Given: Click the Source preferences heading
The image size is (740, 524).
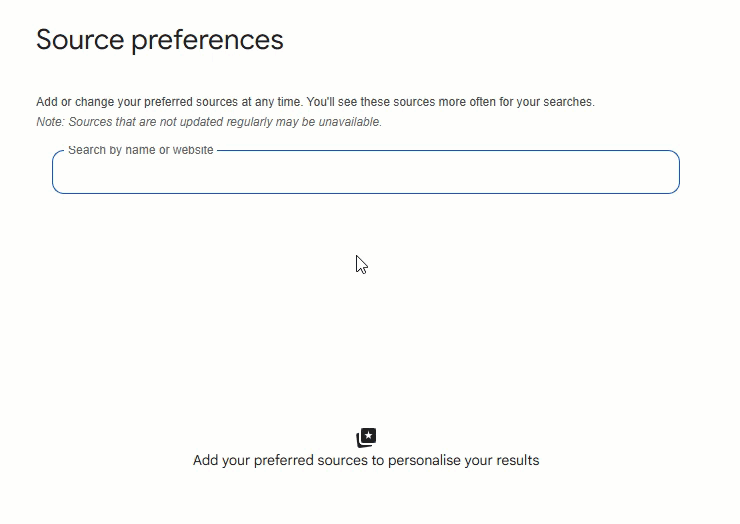Looking at the screenshot, I should [160, 40].
